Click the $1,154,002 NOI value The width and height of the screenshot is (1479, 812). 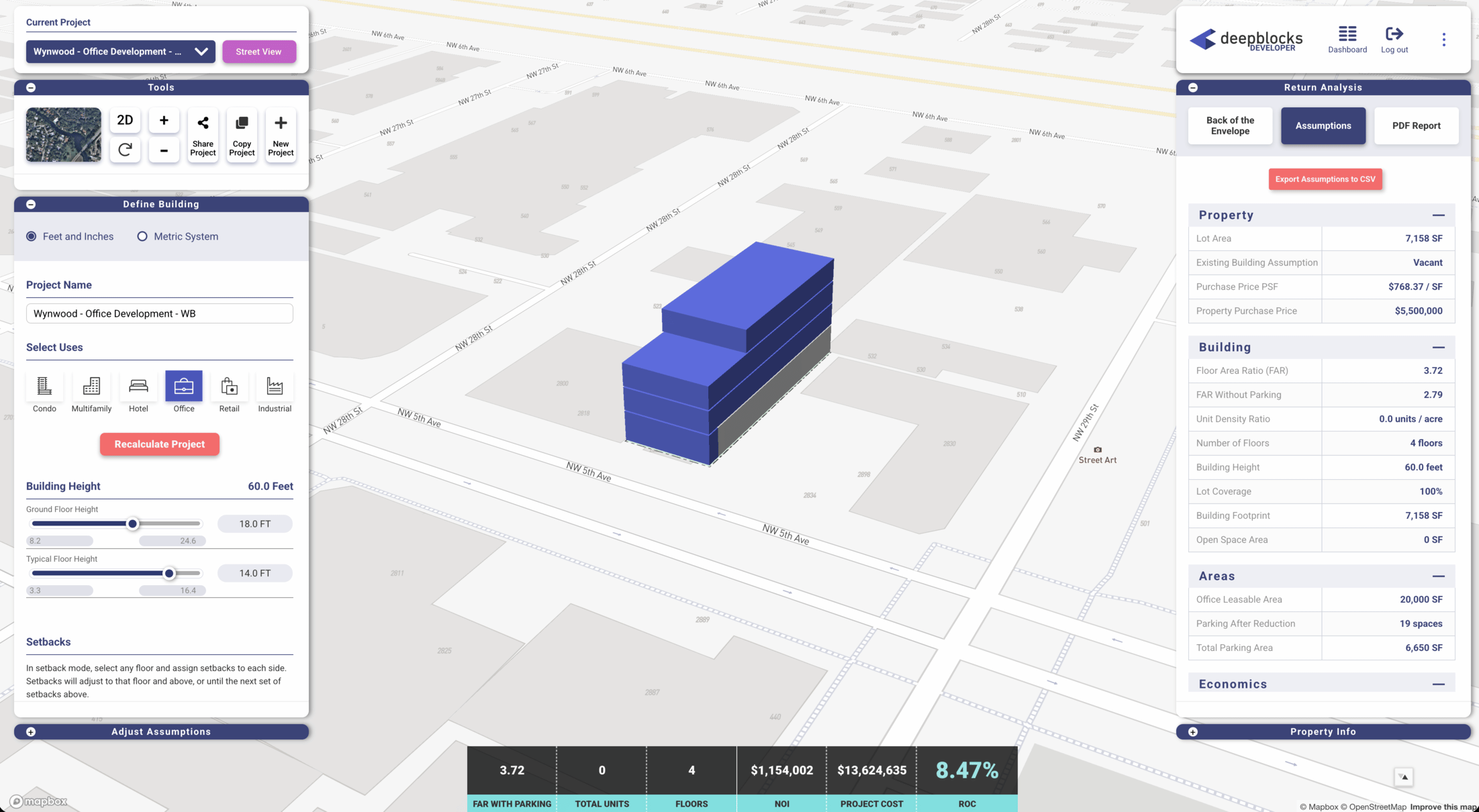[781, 770]
